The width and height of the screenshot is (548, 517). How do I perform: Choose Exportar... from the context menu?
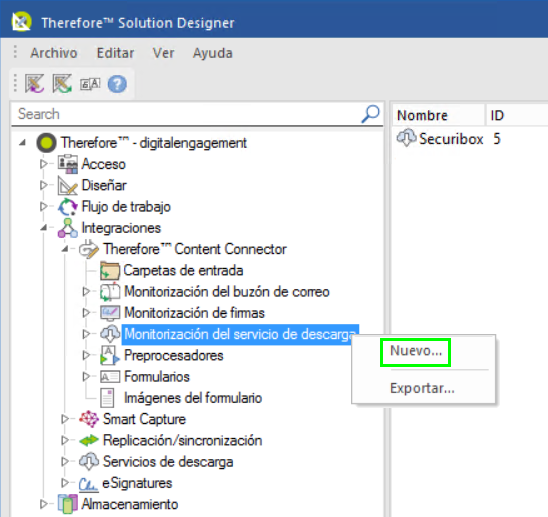[x=423, y=388]
